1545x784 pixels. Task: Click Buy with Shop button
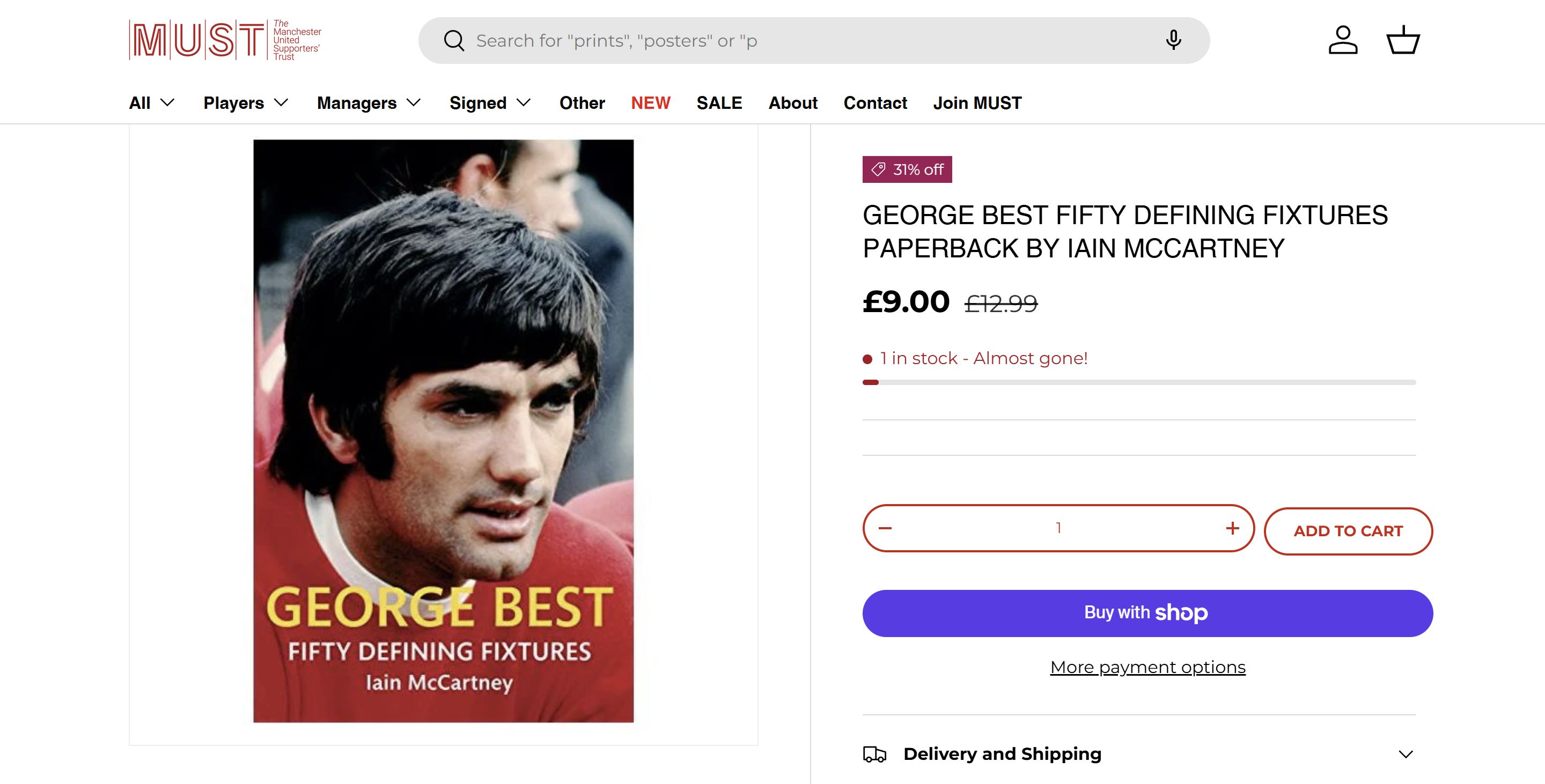coord(1147,613)
